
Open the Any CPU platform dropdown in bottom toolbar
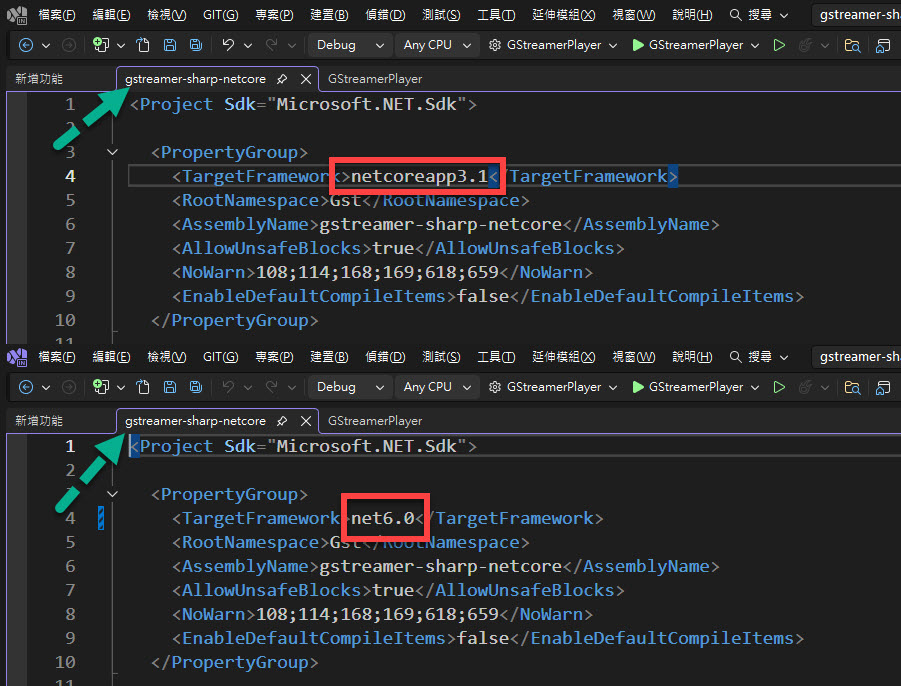click(x=437, y=387)
